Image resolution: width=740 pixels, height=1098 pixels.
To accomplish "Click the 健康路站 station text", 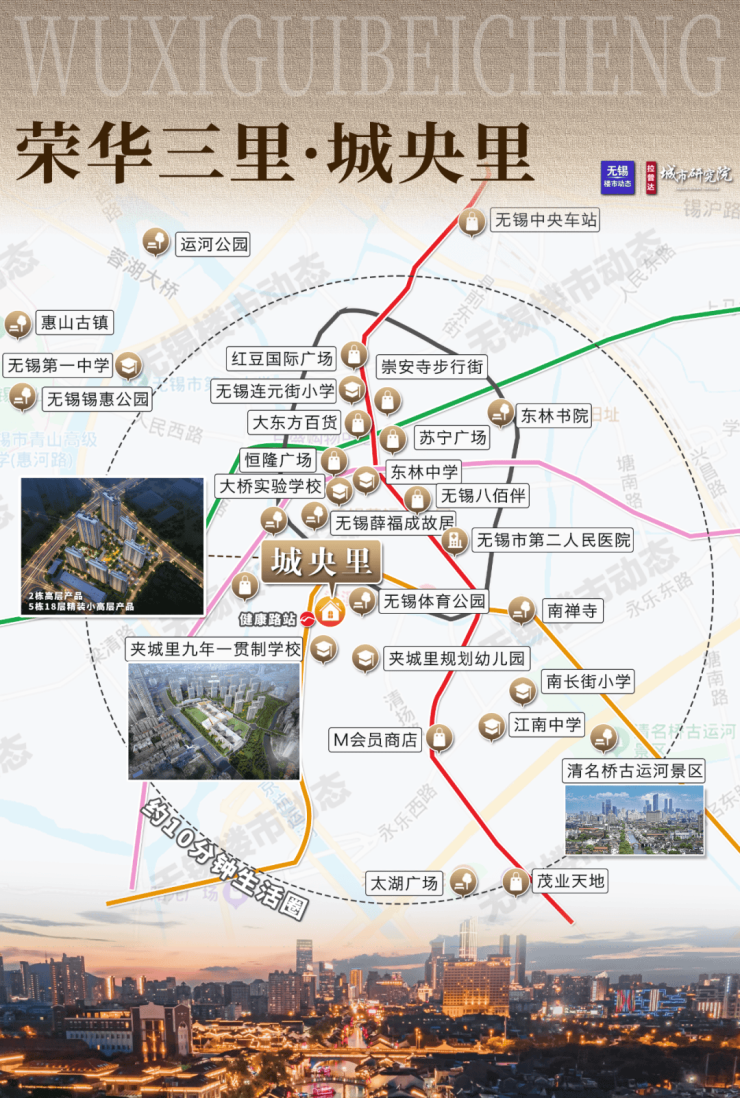I will 267,619.
